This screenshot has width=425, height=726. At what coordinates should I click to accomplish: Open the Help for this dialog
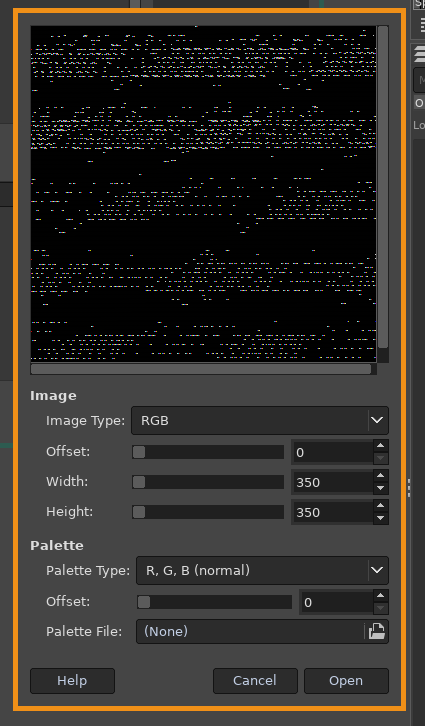(72, 681)
